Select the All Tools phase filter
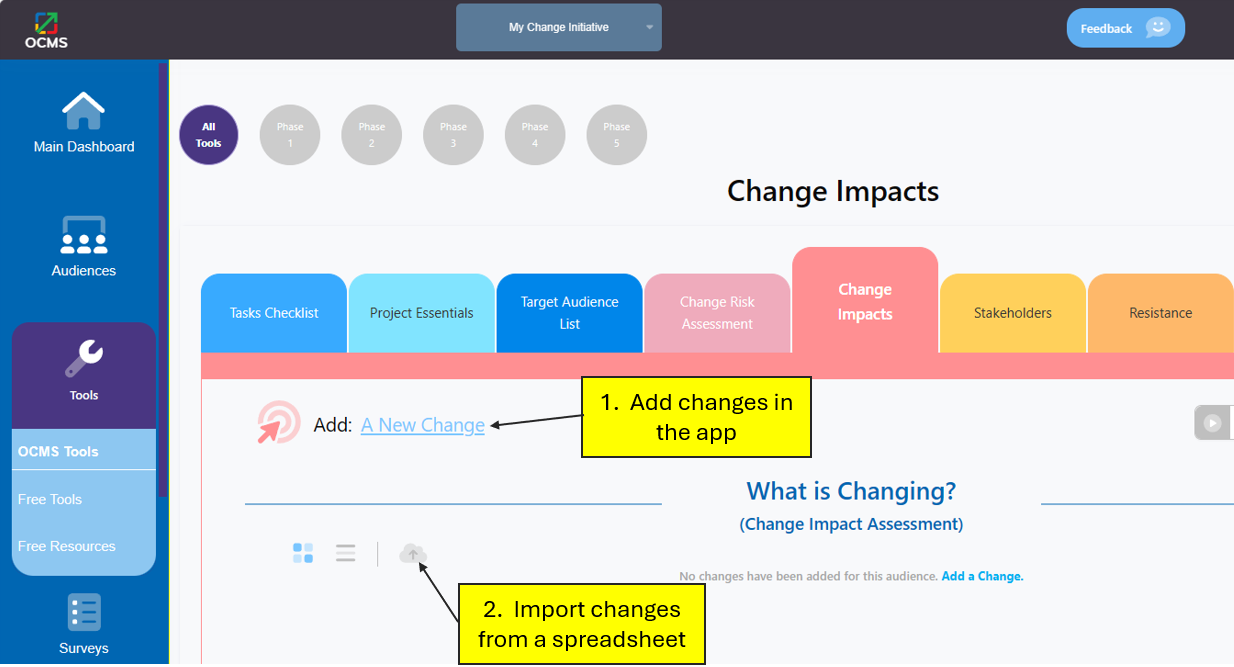This screenshot has height=667, width=1234. tap(209, 135)
